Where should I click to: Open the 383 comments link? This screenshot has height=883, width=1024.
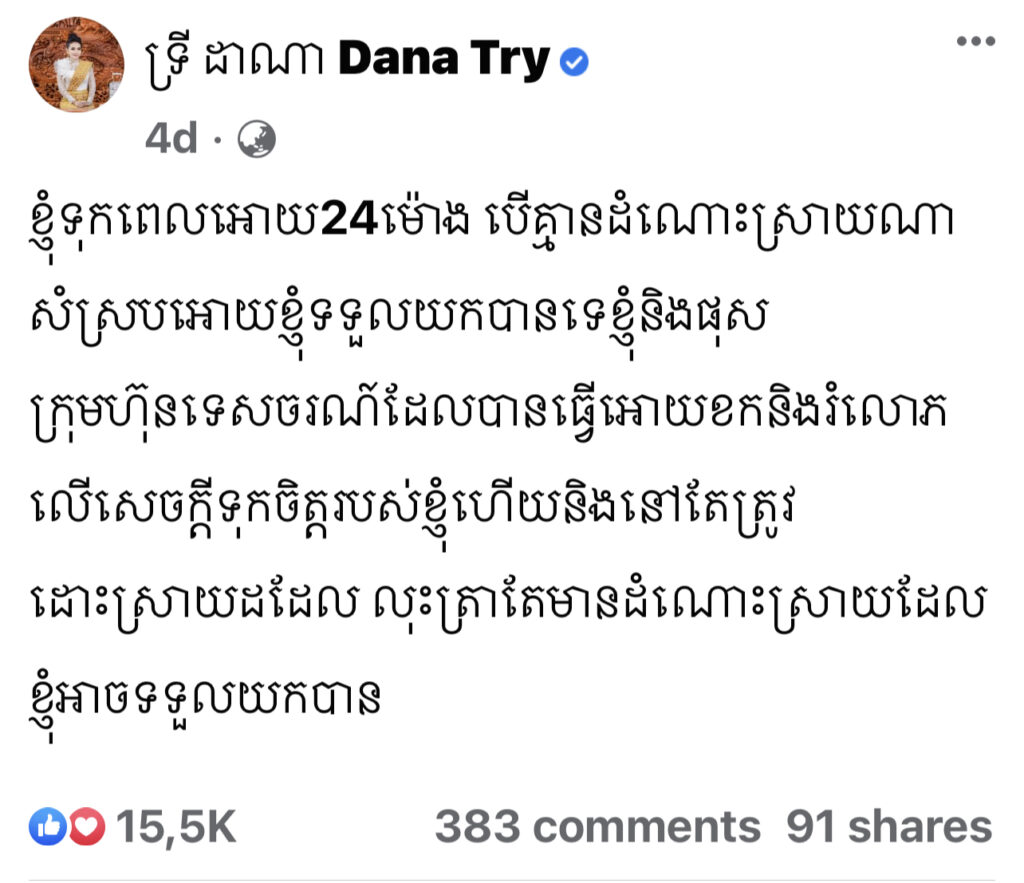pyautogui.click(x=598, y=827)
